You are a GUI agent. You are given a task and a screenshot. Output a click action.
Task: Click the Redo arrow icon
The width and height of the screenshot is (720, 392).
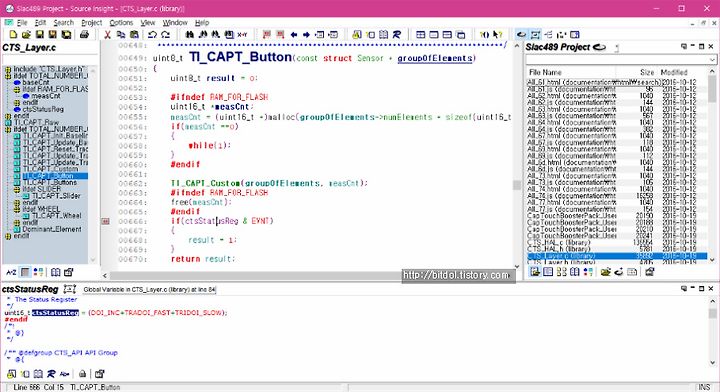pos(165,34)
